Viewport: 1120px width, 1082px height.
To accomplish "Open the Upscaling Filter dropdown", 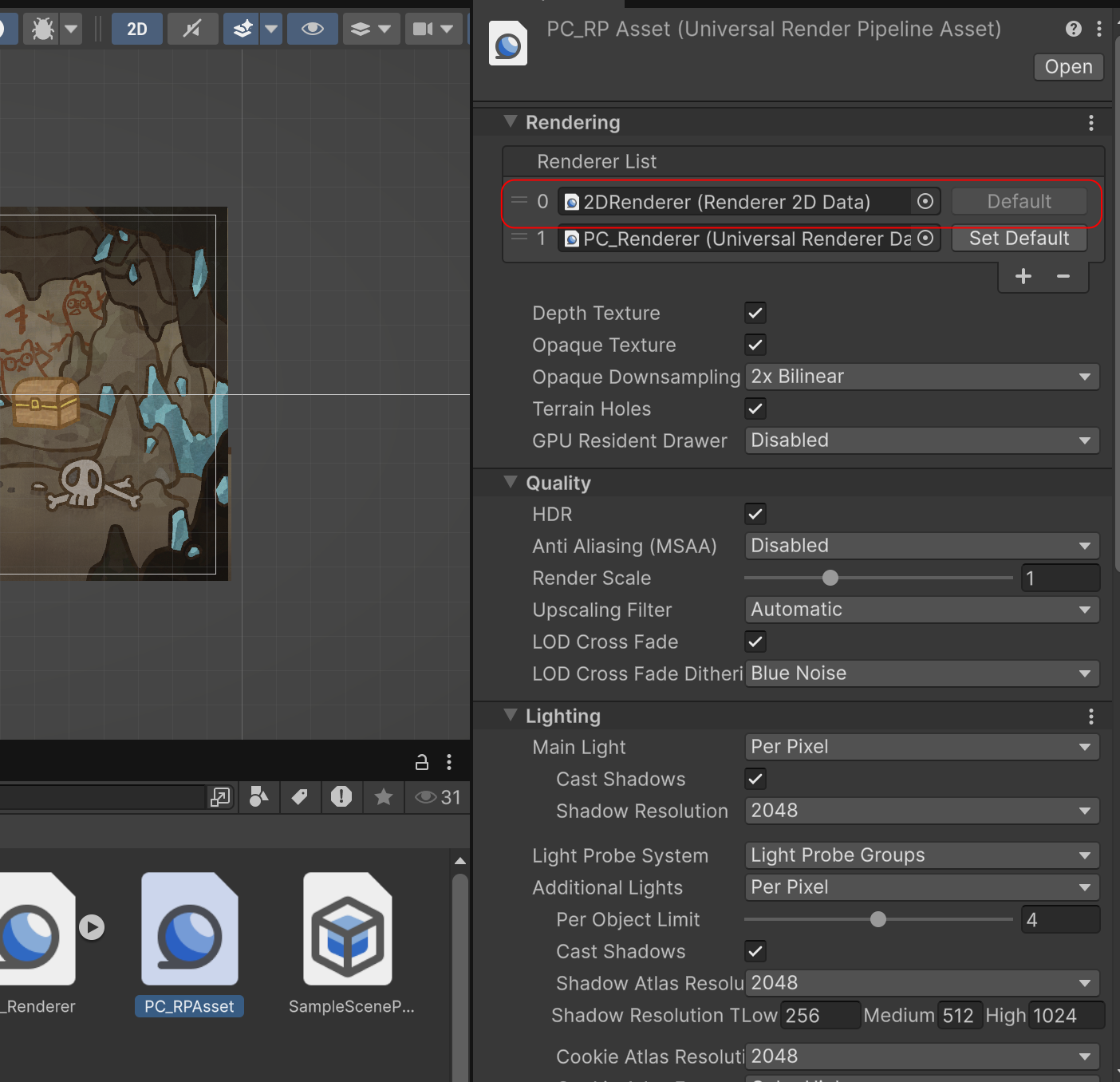I will [x=922, y=610].
